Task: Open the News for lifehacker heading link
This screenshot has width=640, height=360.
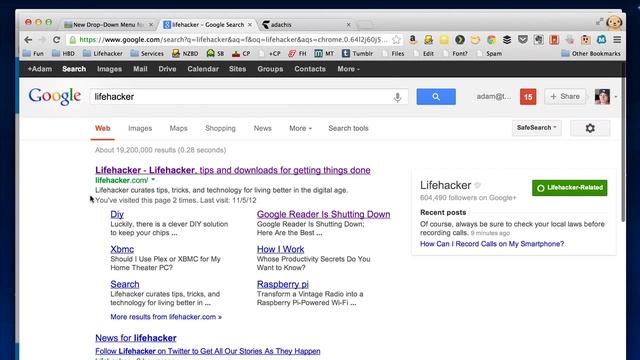Action: pyautogui.click(x=136, y=338)
